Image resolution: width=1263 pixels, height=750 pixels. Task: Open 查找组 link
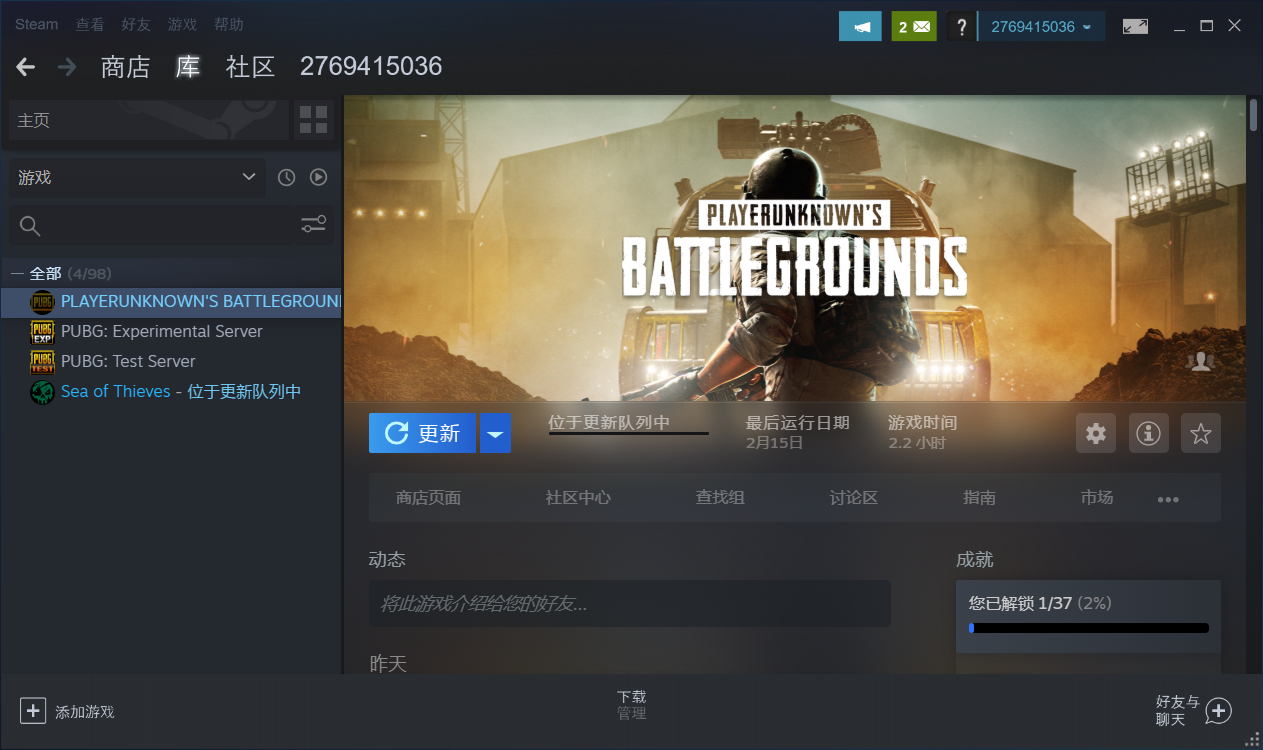[x=720, y=498]
